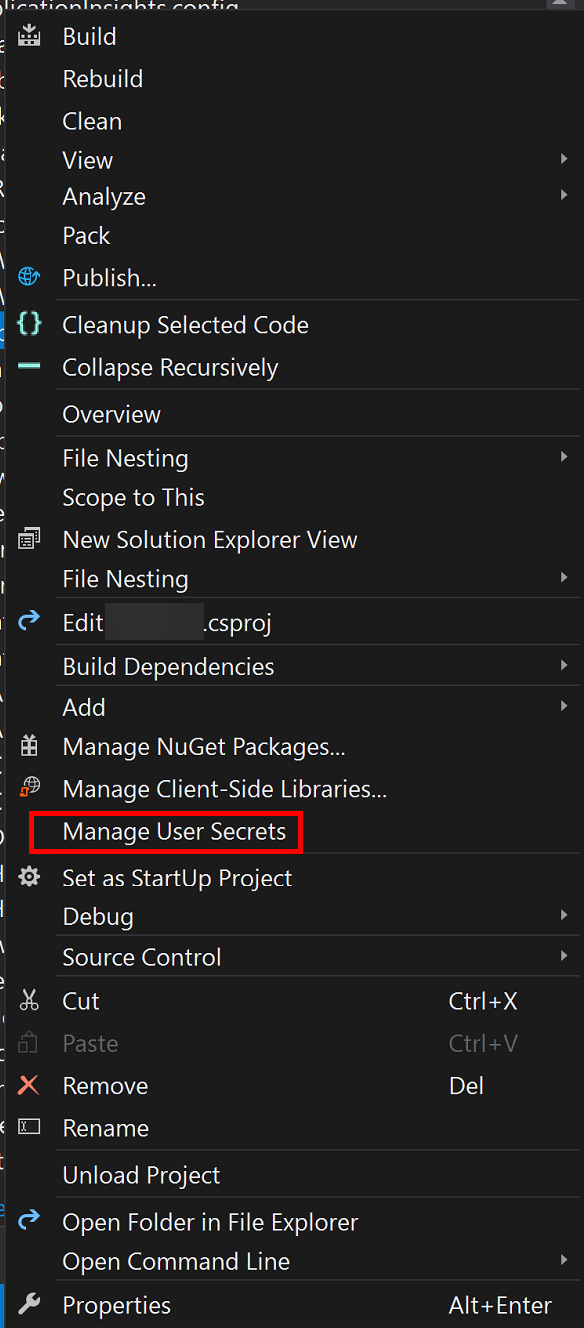Click the Manage Client-Side Libraries globe icon
The width and height of the screenshot is (584, 1328).
pos(30,788)
